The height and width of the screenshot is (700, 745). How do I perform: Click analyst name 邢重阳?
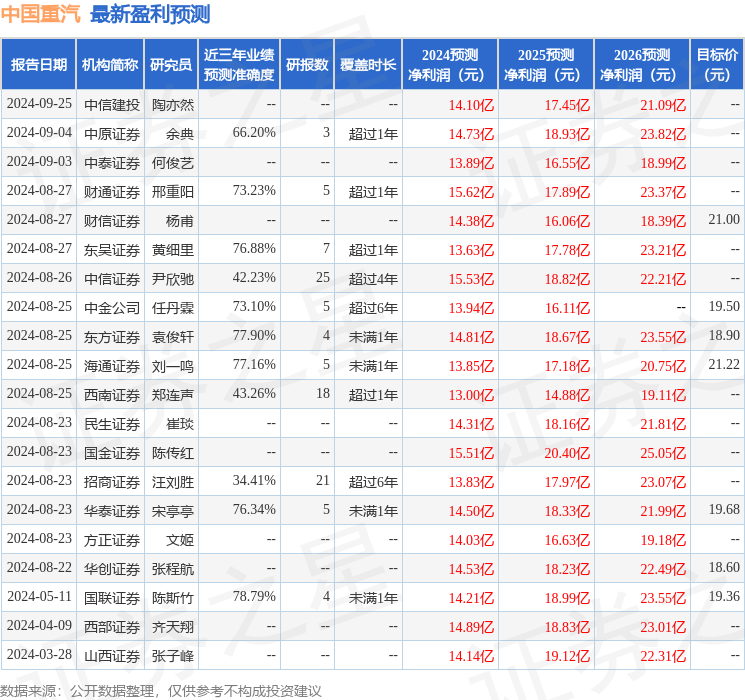[173, 192]
